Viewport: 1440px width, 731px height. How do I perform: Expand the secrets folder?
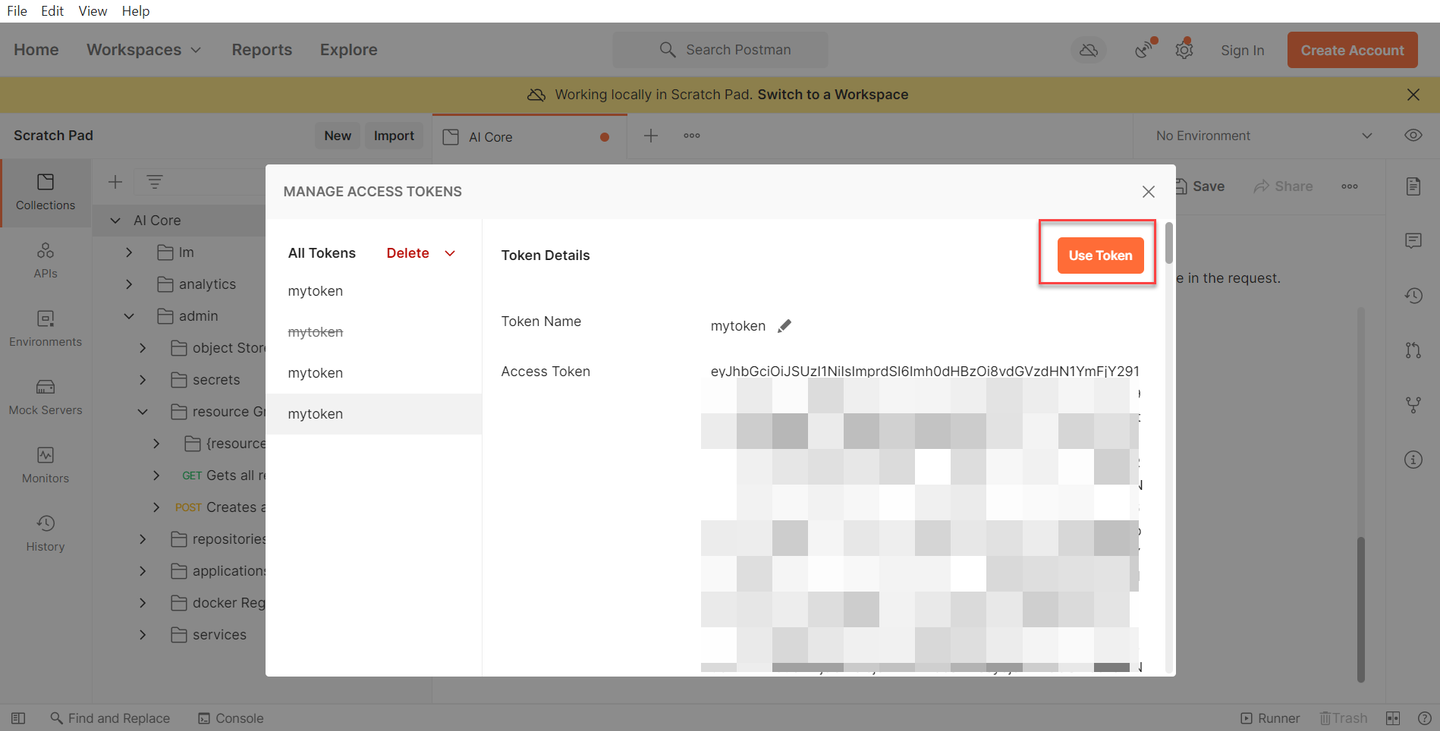pos(143,380)
